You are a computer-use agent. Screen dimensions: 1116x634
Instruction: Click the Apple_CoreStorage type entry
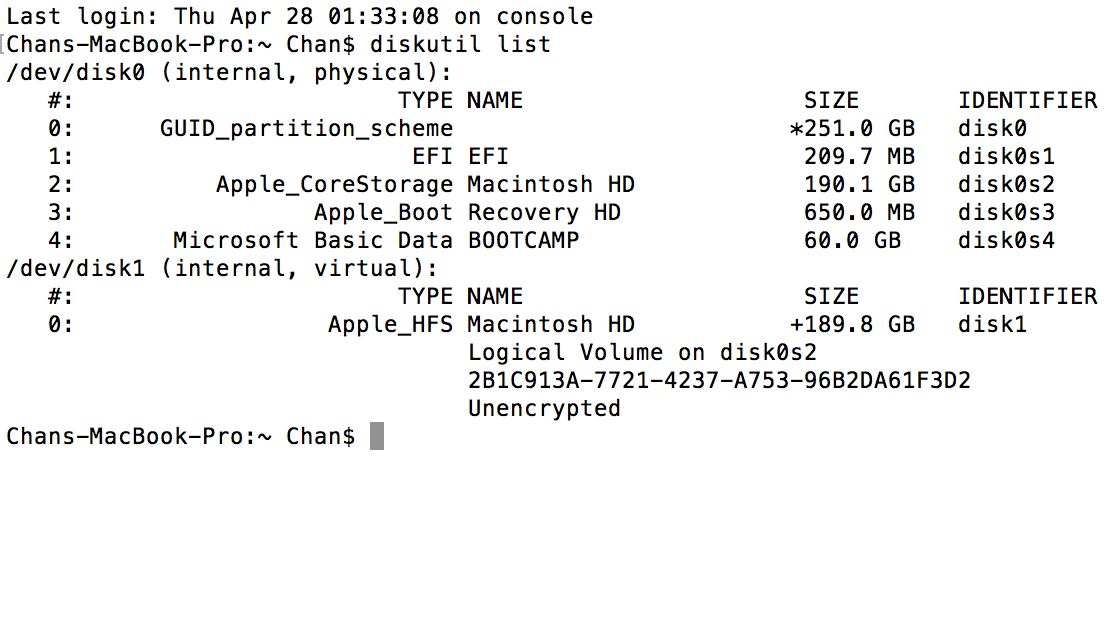pyautogui.click(x=334, y=185)
